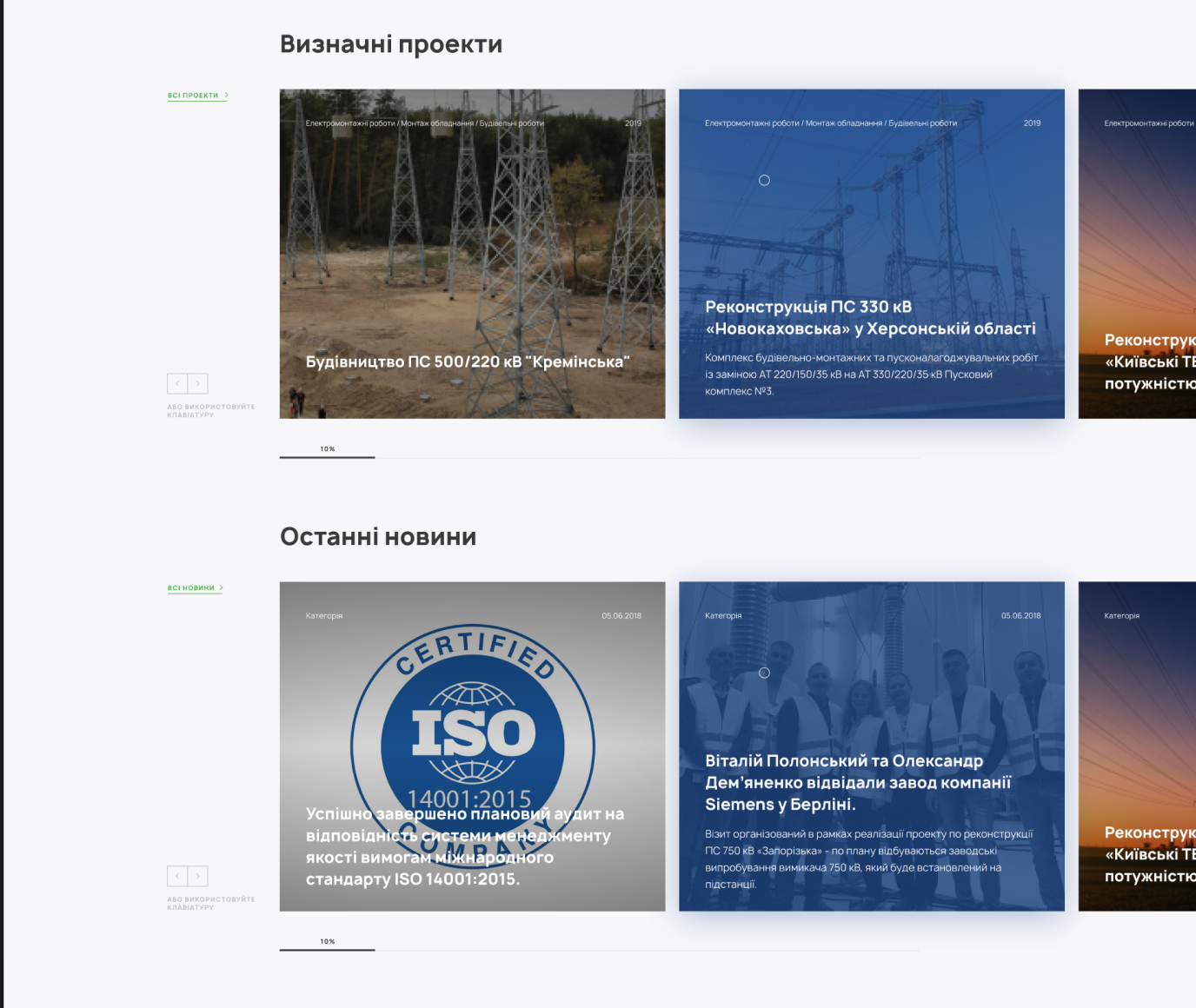Select "Електромонтажні роботи" tag on Новокаховська card
Screen dimensions: 1196x1008
(x=752, y=123)
